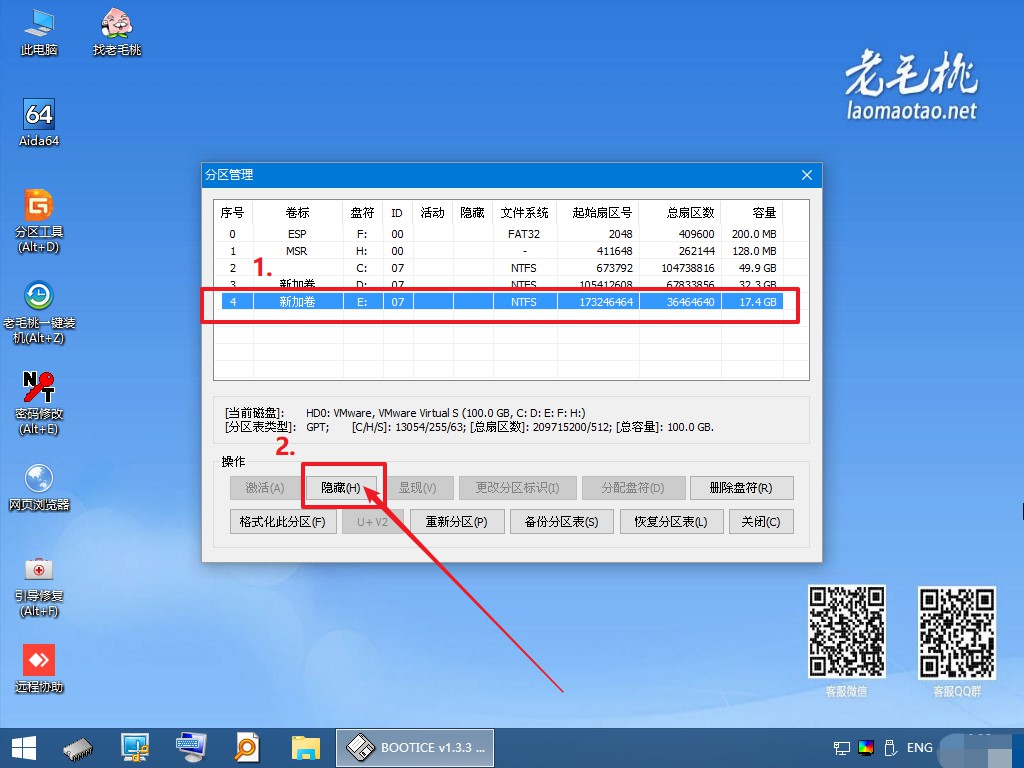1024x768 pixels.
Task: Click the USB device tray icon
Action: tap(889, 748)
